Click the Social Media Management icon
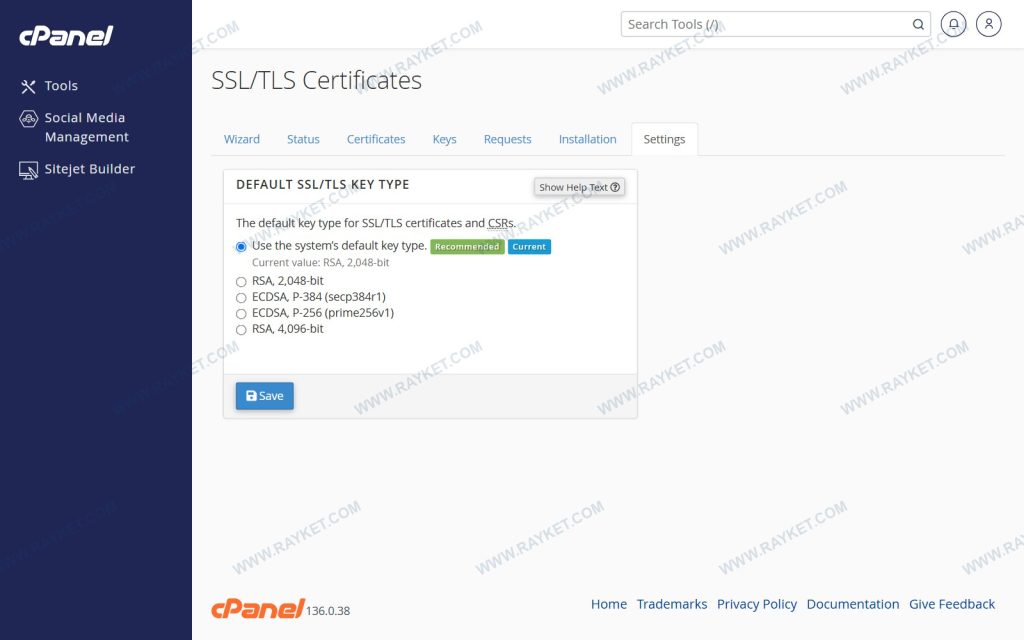Viewport: 1024px width, 640px height. click(x=28, y=119)
